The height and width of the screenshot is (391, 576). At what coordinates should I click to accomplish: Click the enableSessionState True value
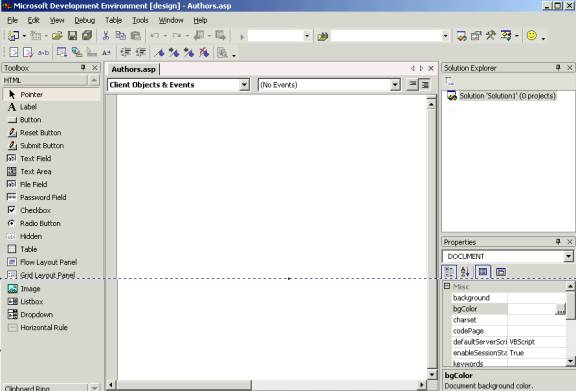[537, 353]
